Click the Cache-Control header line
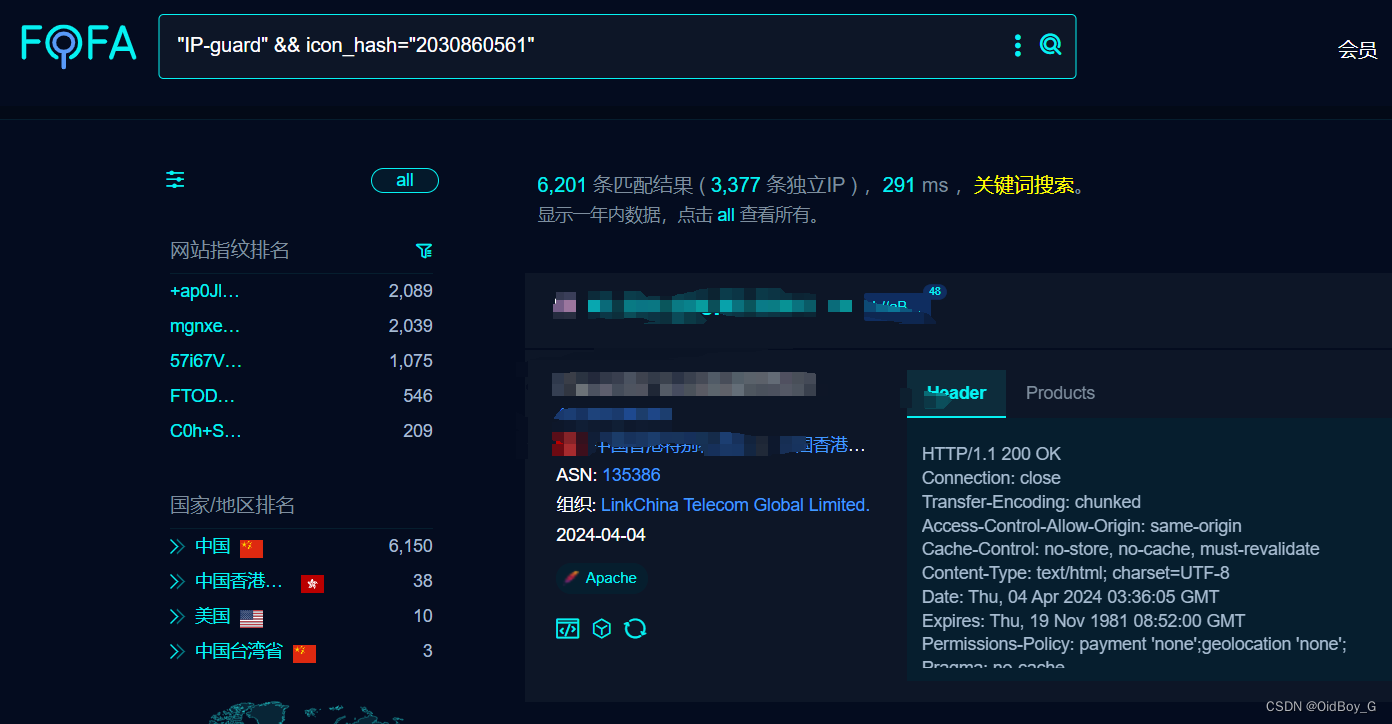Image resolution: width=1392 pixels, height=724 pixels. (x=1121, y=549)
